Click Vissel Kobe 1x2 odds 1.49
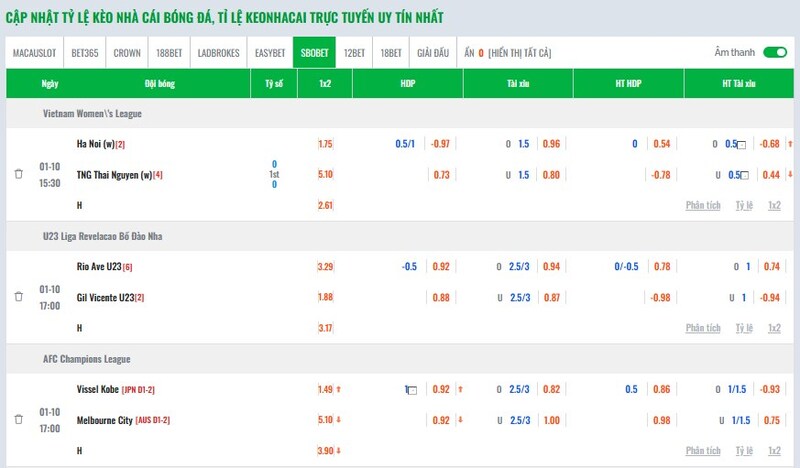 (325, 390)
